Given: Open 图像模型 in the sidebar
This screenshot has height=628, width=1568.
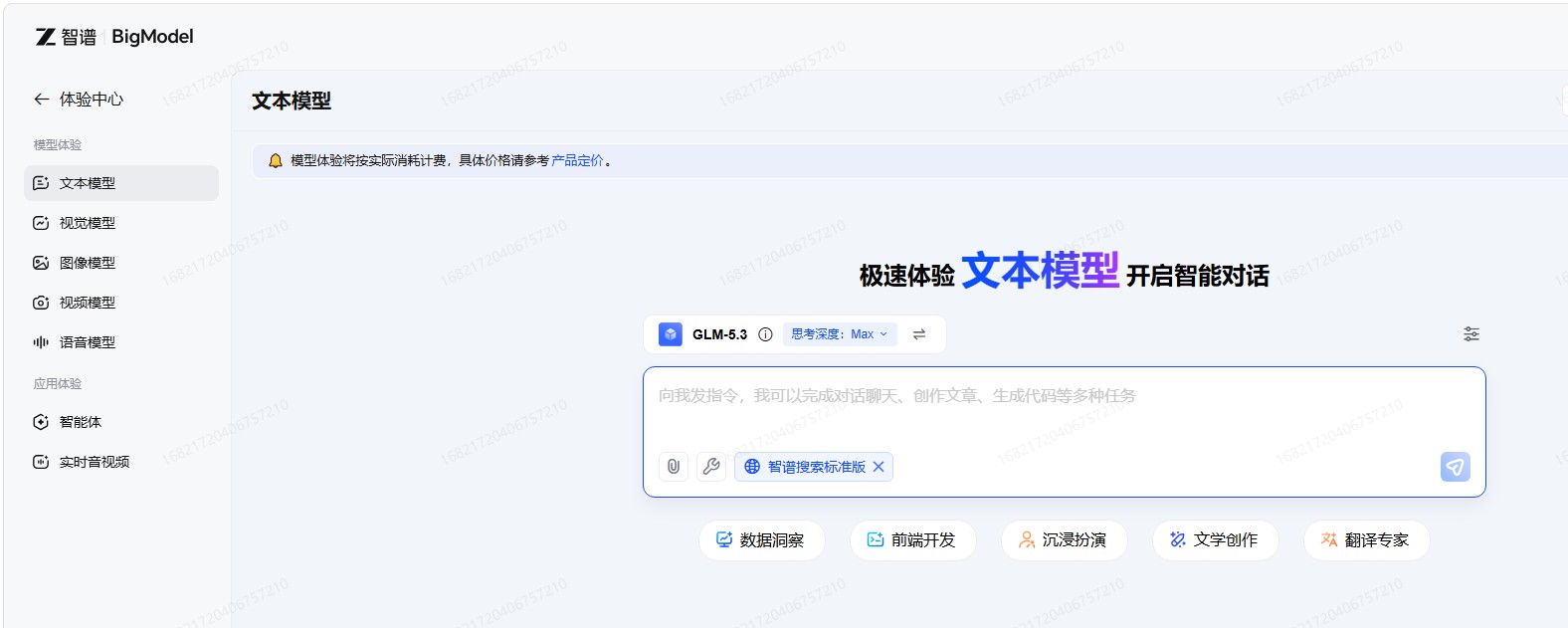Looking at the screenshot, I should [x=121, y=263].
